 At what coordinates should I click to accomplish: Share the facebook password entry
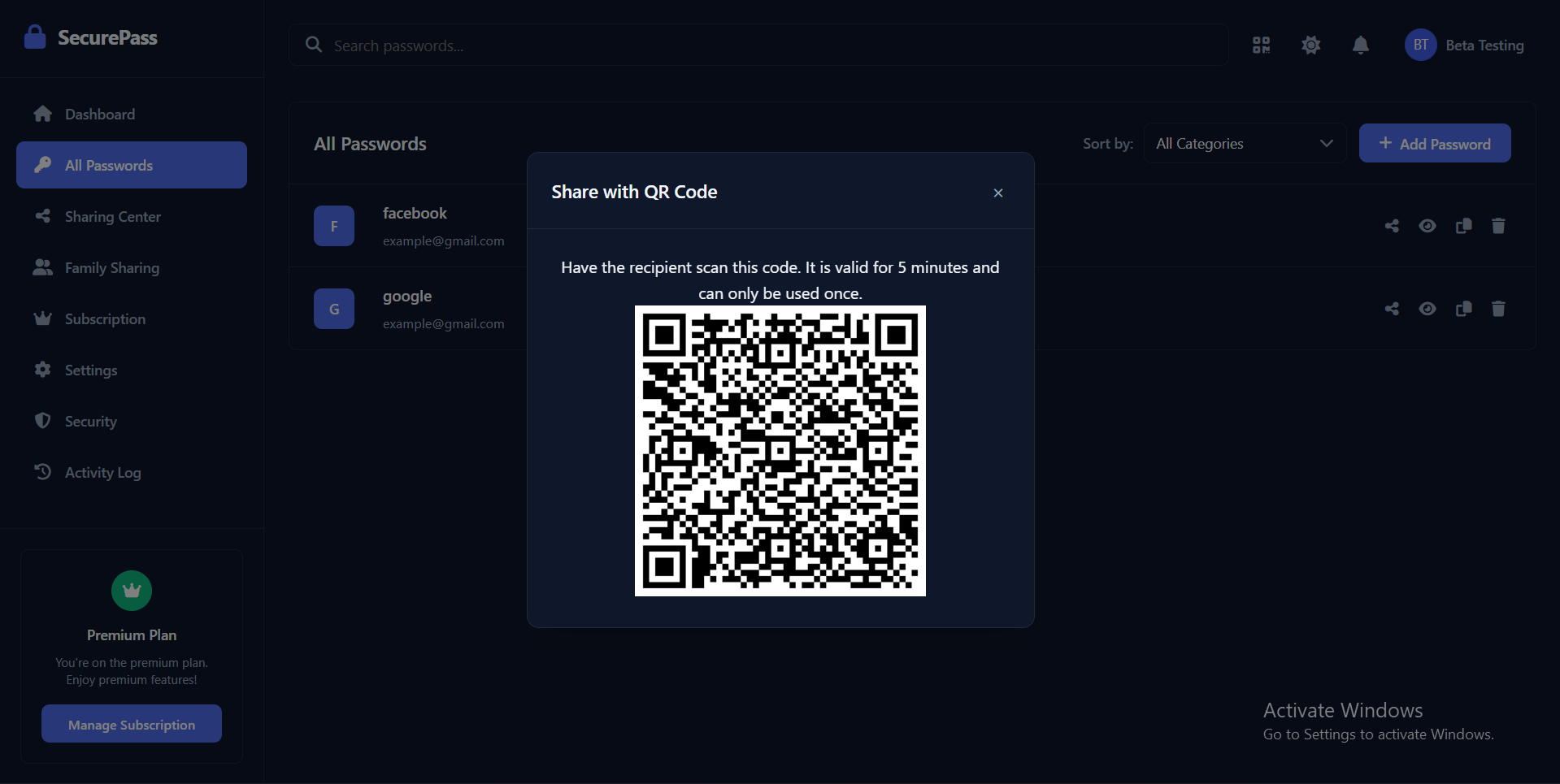[1391, 225]
